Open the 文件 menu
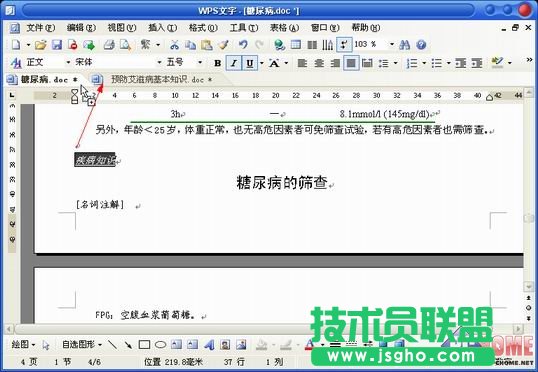 click(40, 27)
